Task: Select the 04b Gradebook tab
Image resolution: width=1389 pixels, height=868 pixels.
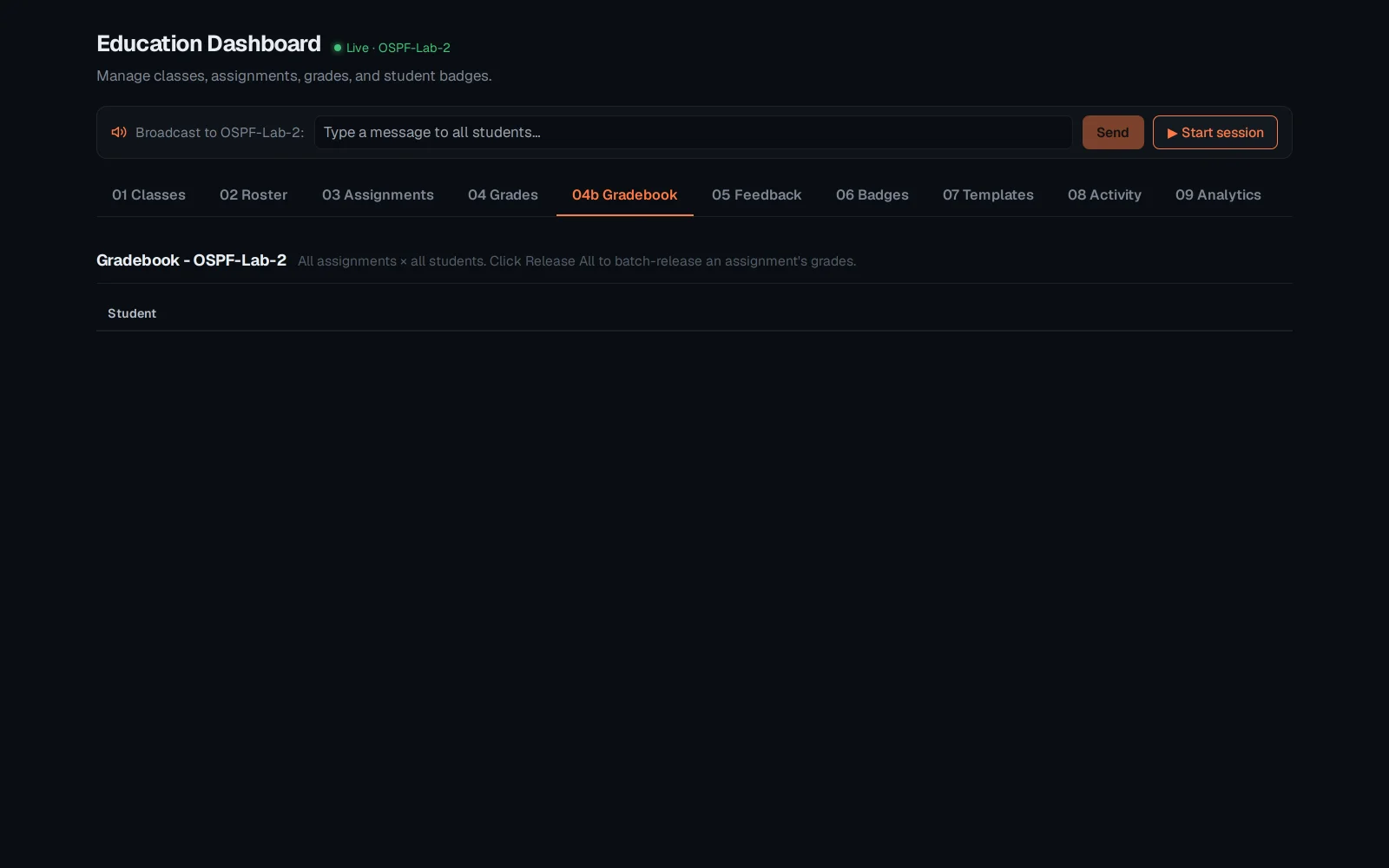Action: (624, 194)
